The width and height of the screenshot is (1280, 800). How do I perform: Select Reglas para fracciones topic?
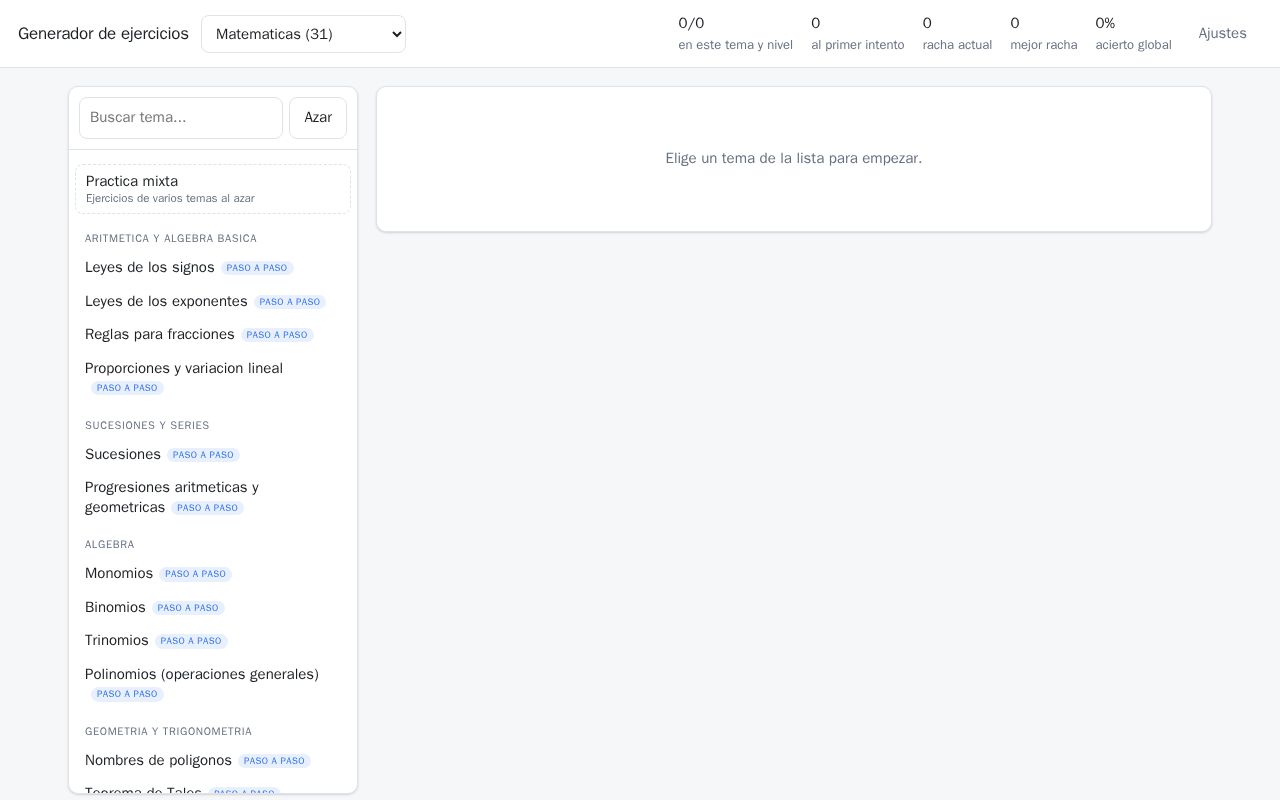213,335
